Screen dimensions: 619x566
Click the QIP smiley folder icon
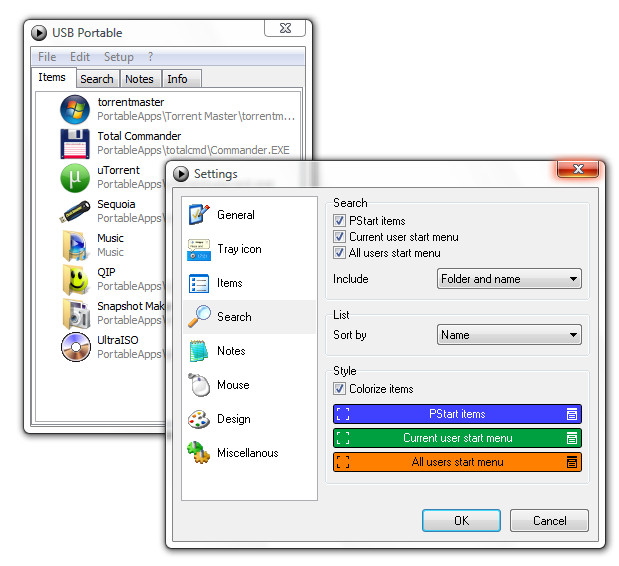75,280
